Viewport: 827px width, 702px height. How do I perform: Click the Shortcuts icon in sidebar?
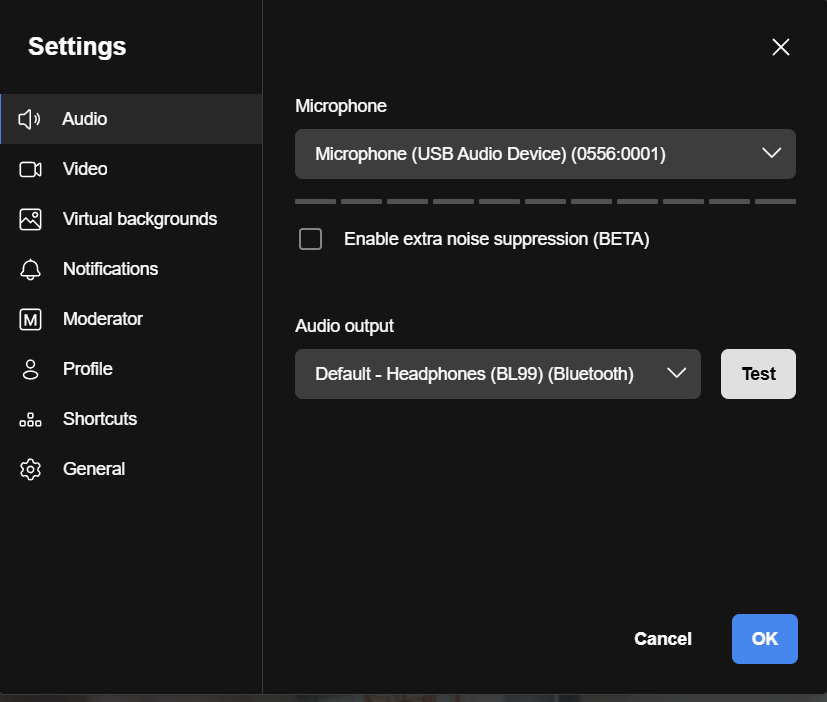point(30,420)
